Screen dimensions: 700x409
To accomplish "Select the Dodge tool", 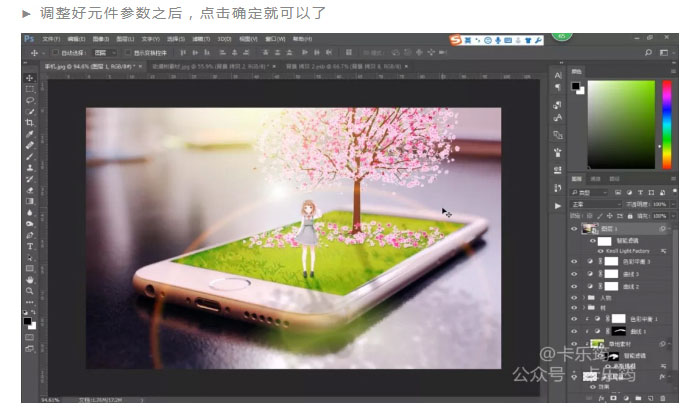I will point(29,224).
